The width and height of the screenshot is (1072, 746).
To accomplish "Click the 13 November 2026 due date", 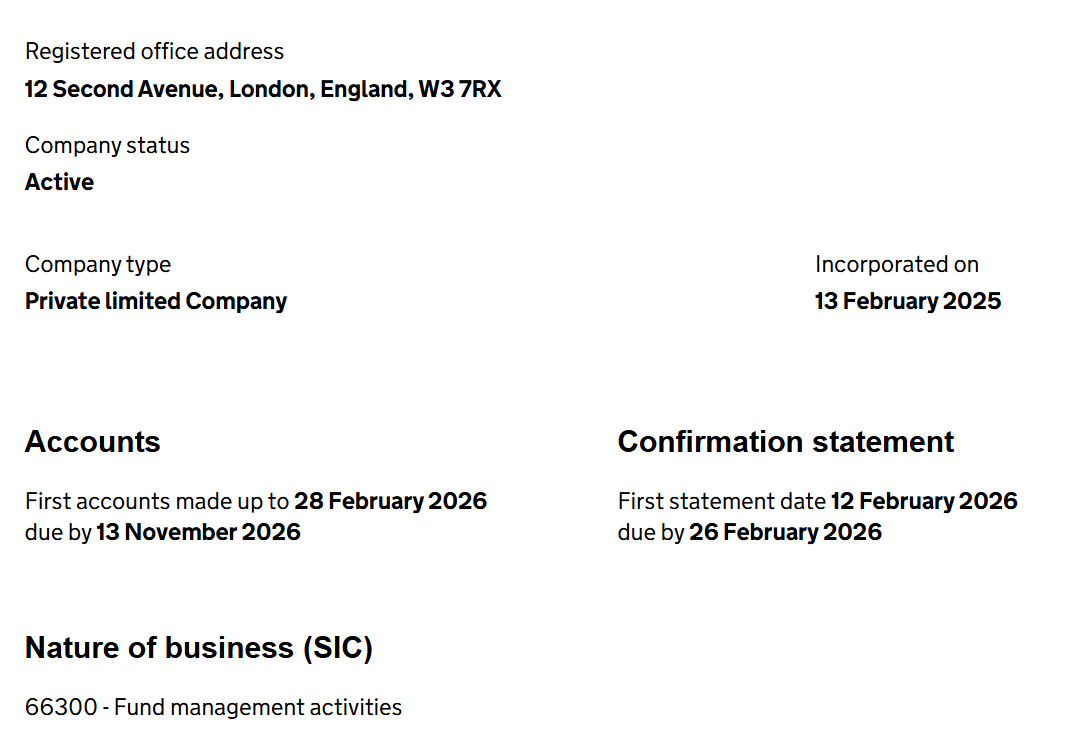I will click(x=198, y=532).
